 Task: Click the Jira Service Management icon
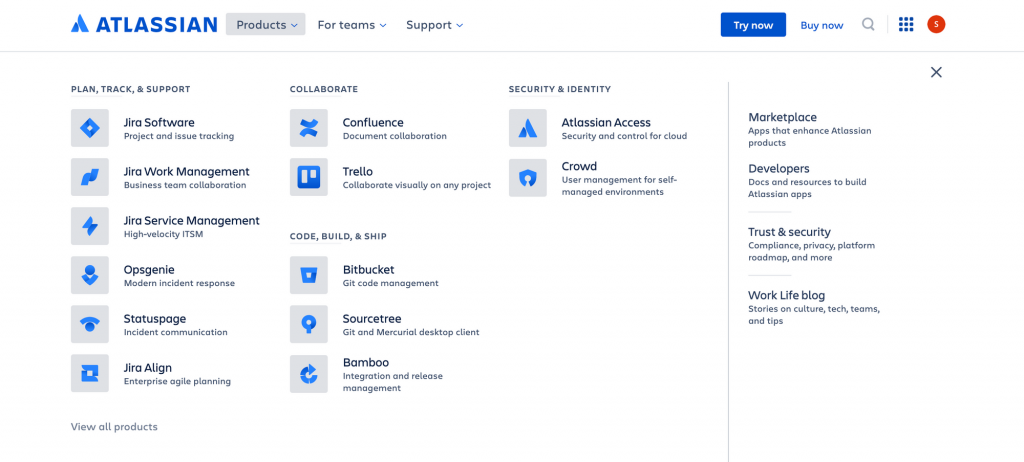(89, 226)
